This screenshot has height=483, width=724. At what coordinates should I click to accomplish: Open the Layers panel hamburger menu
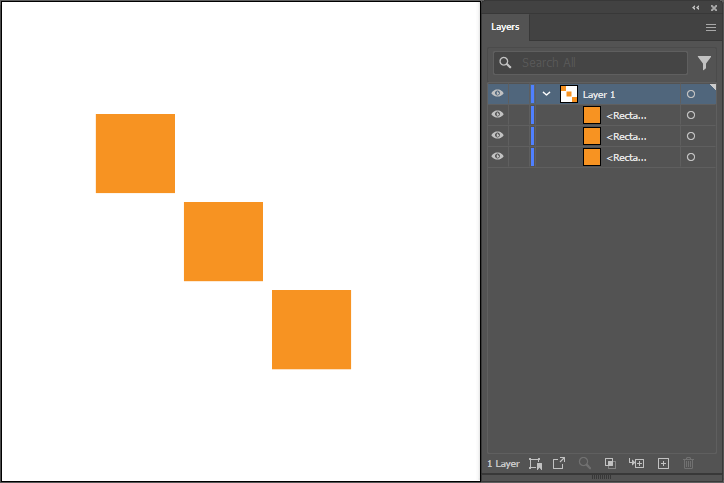[710, 28]
